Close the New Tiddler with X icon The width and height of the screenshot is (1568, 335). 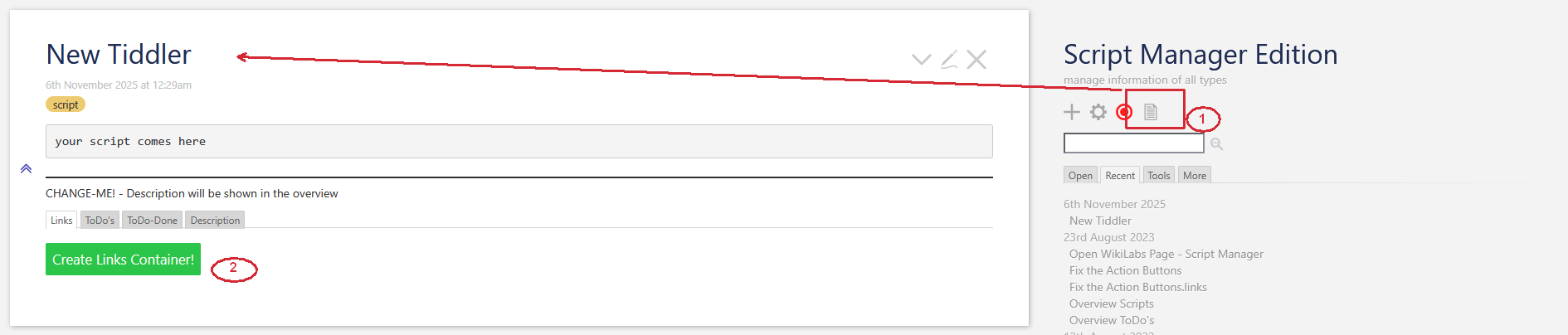[x=976, y=59]
